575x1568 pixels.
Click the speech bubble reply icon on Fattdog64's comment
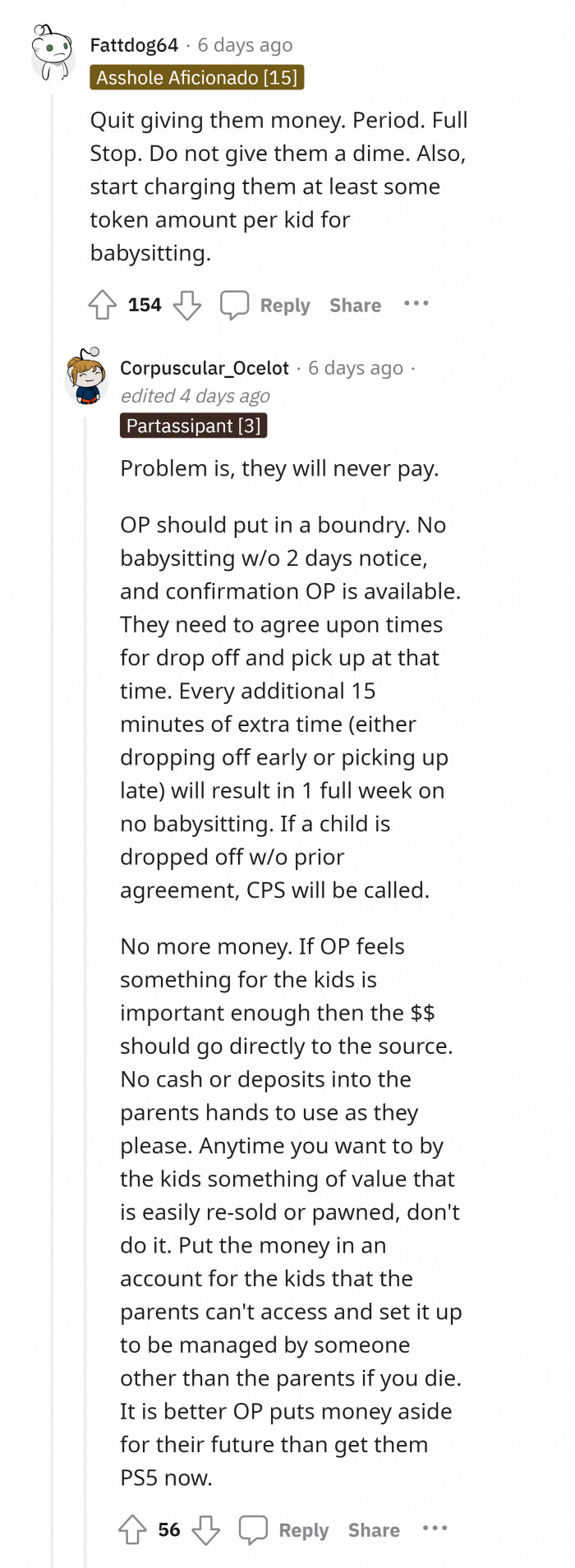click(235, 305)
